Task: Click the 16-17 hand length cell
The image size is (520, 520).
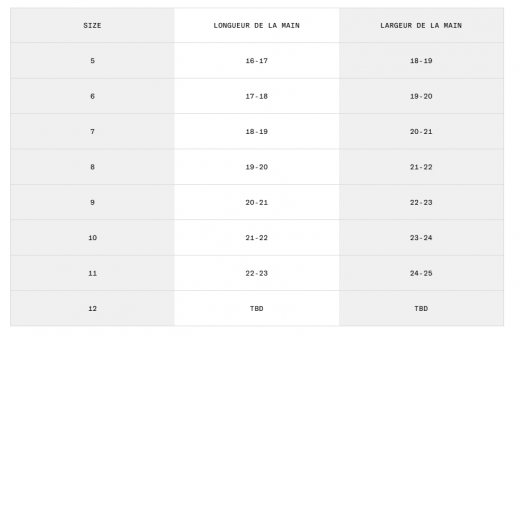Action: tap(256, 61)
